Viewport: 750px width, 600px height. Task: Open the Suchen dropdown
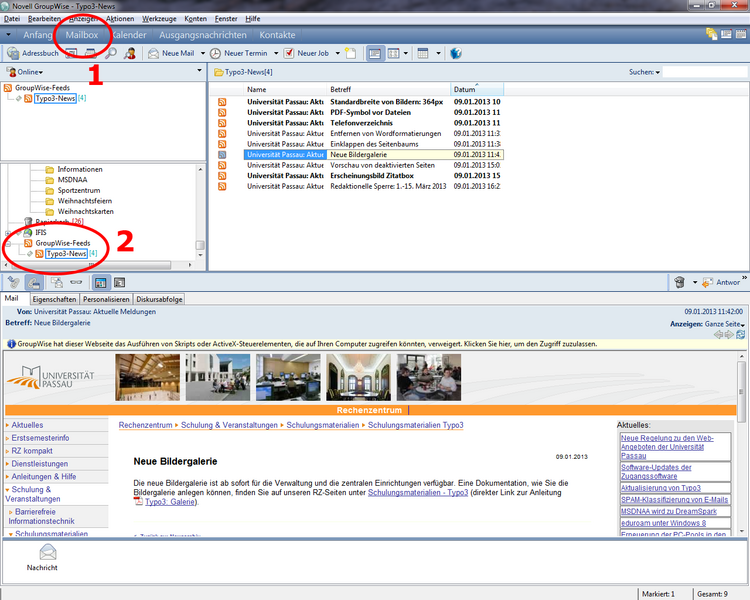[x=644, y=72]
